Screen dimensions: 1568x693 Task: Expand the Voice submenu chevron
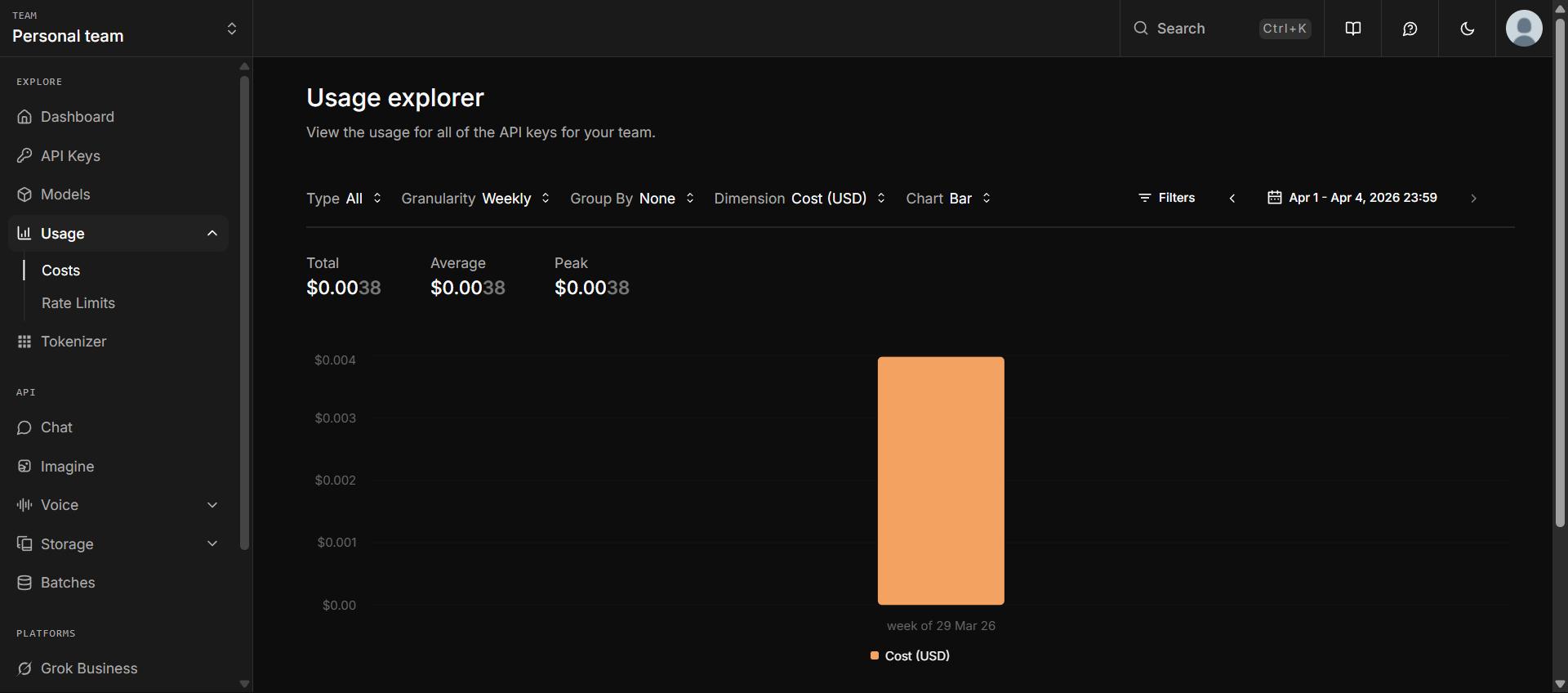point(212,505)
